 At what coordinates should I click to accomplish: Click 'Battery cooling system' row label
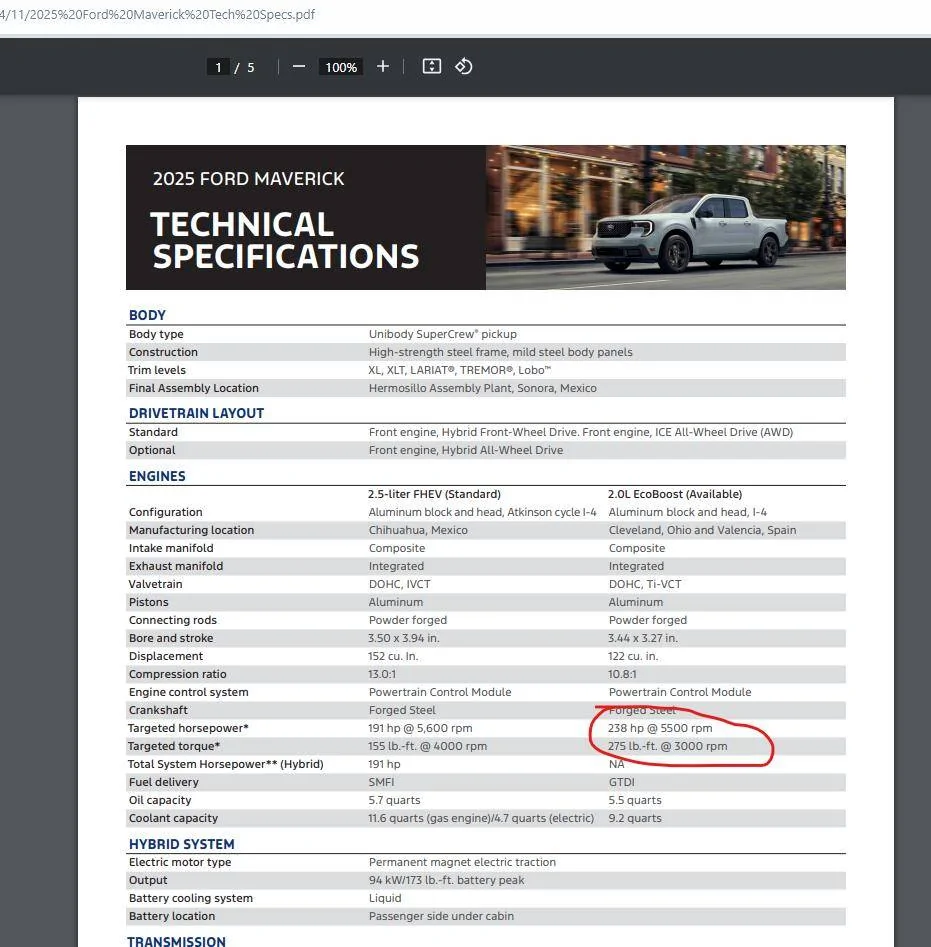click(x=191, y=898)
